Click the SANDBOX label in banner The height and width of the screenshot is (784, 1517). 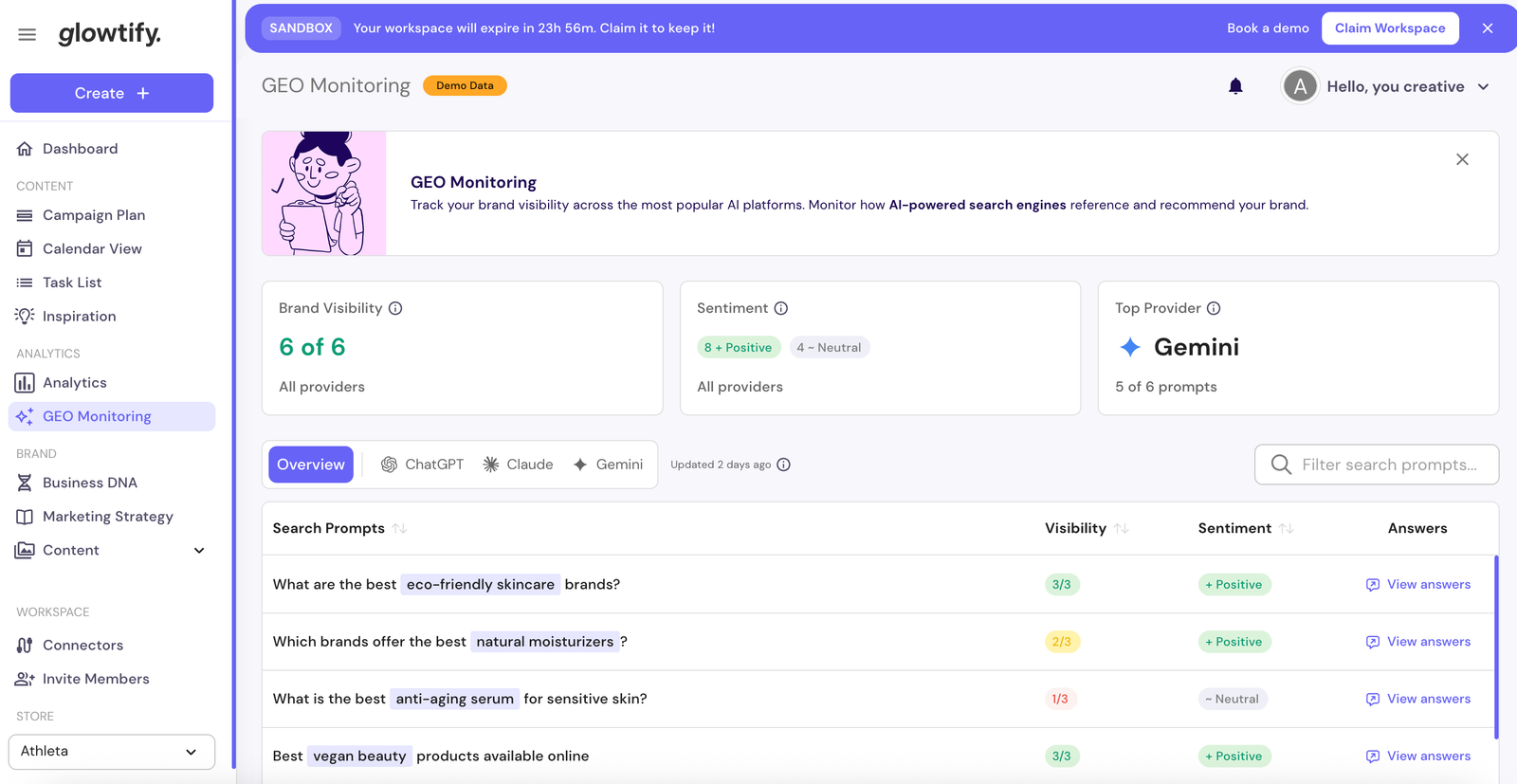tap(301, 28)
